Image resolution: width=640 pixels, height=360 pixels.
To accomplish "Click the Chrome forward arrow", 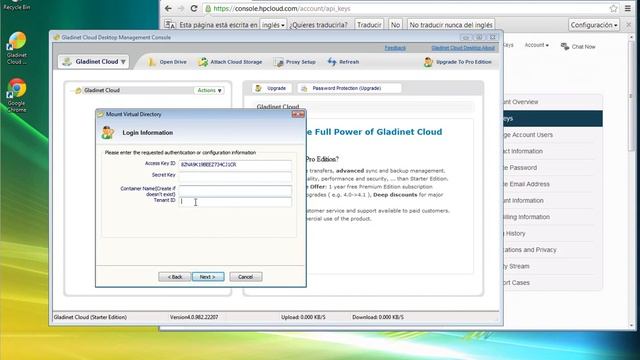I will (181, 9).
